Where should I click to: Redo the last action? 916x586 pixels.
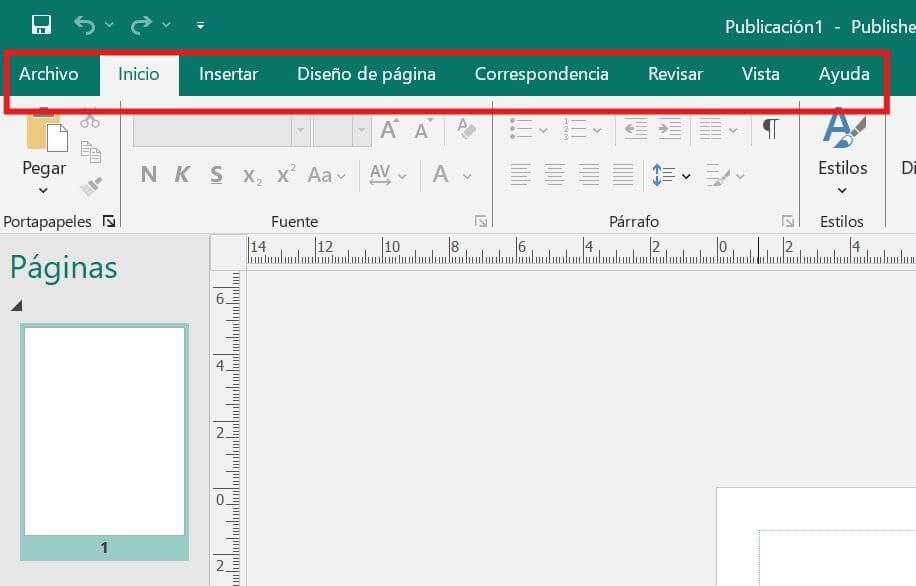[141, 25]
